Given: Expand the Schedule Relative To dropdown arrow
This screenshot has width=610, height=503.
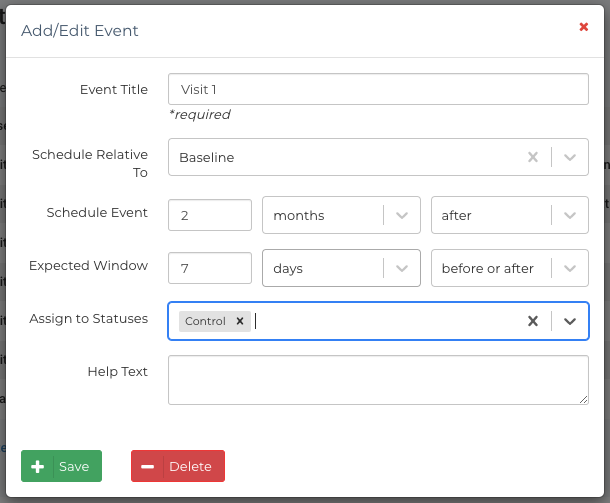Looking at the screenshot, I should click(x=570, y=157).
